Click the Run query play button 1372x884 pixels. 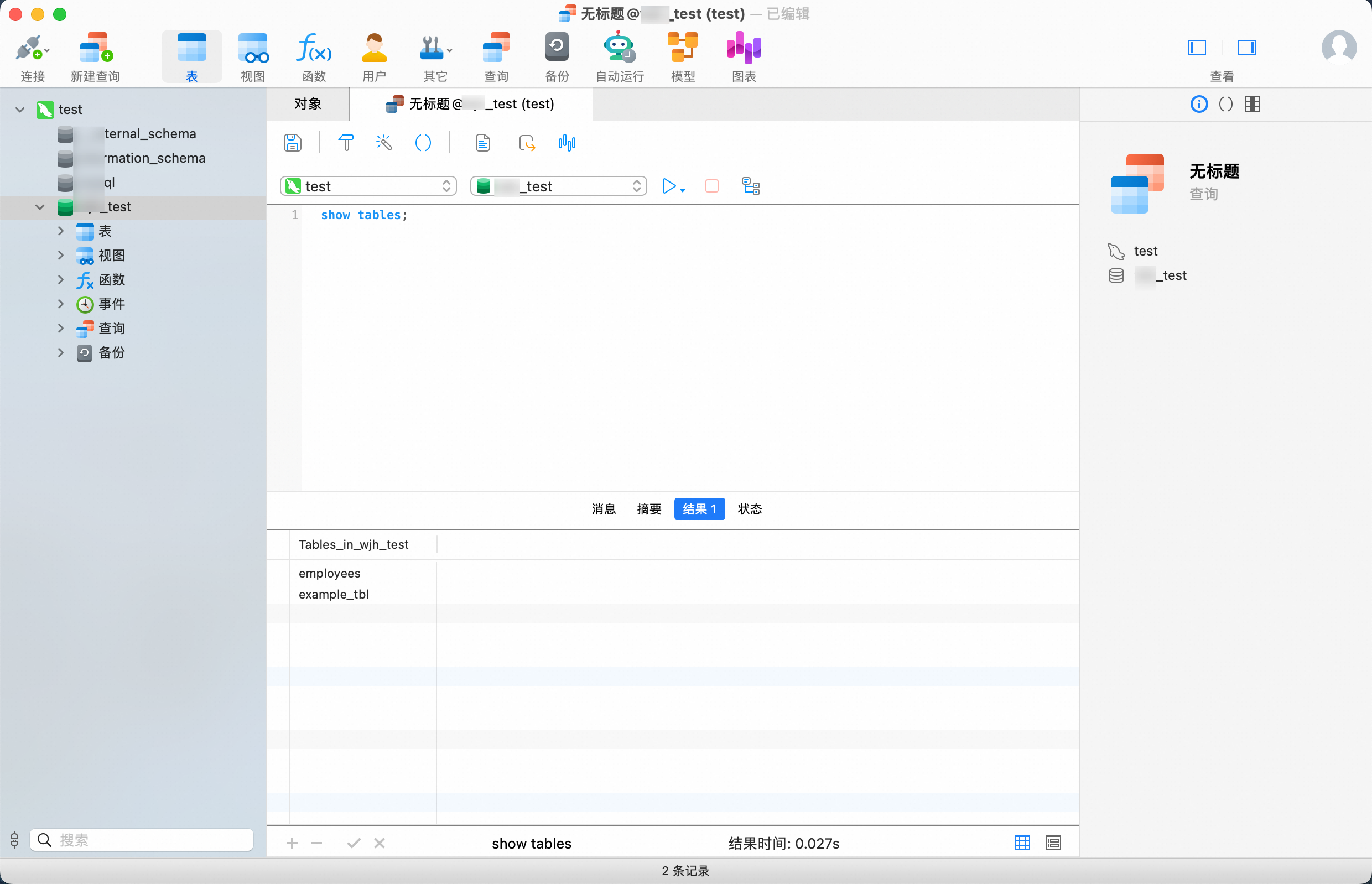click(x=668, y=186)
